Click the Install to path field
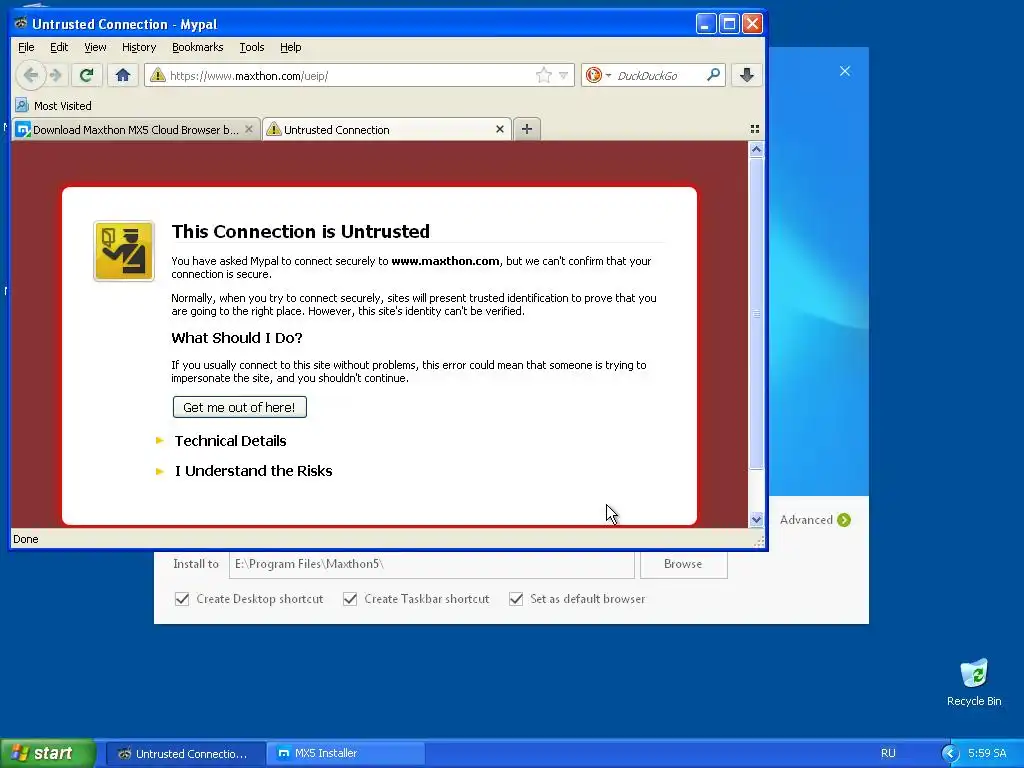 coord(432,564)
